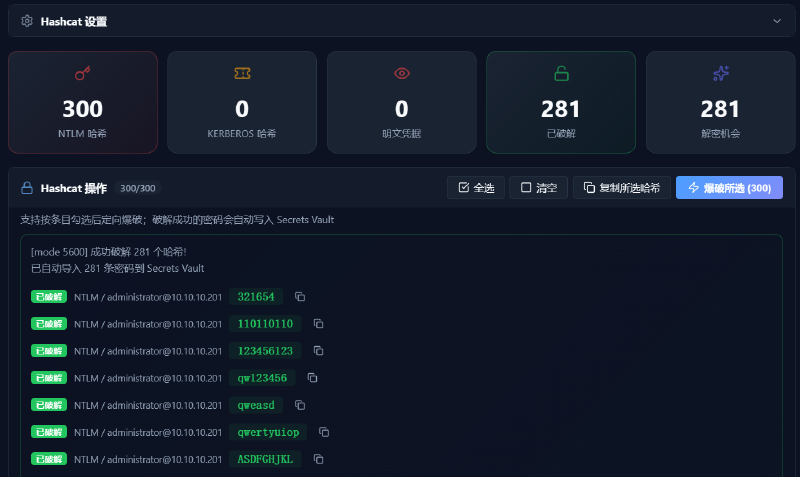The width and height of the screenshot is (800, 477).
Task: Click 已破解 badge in the 110110110 row
Action: [49, 323]
